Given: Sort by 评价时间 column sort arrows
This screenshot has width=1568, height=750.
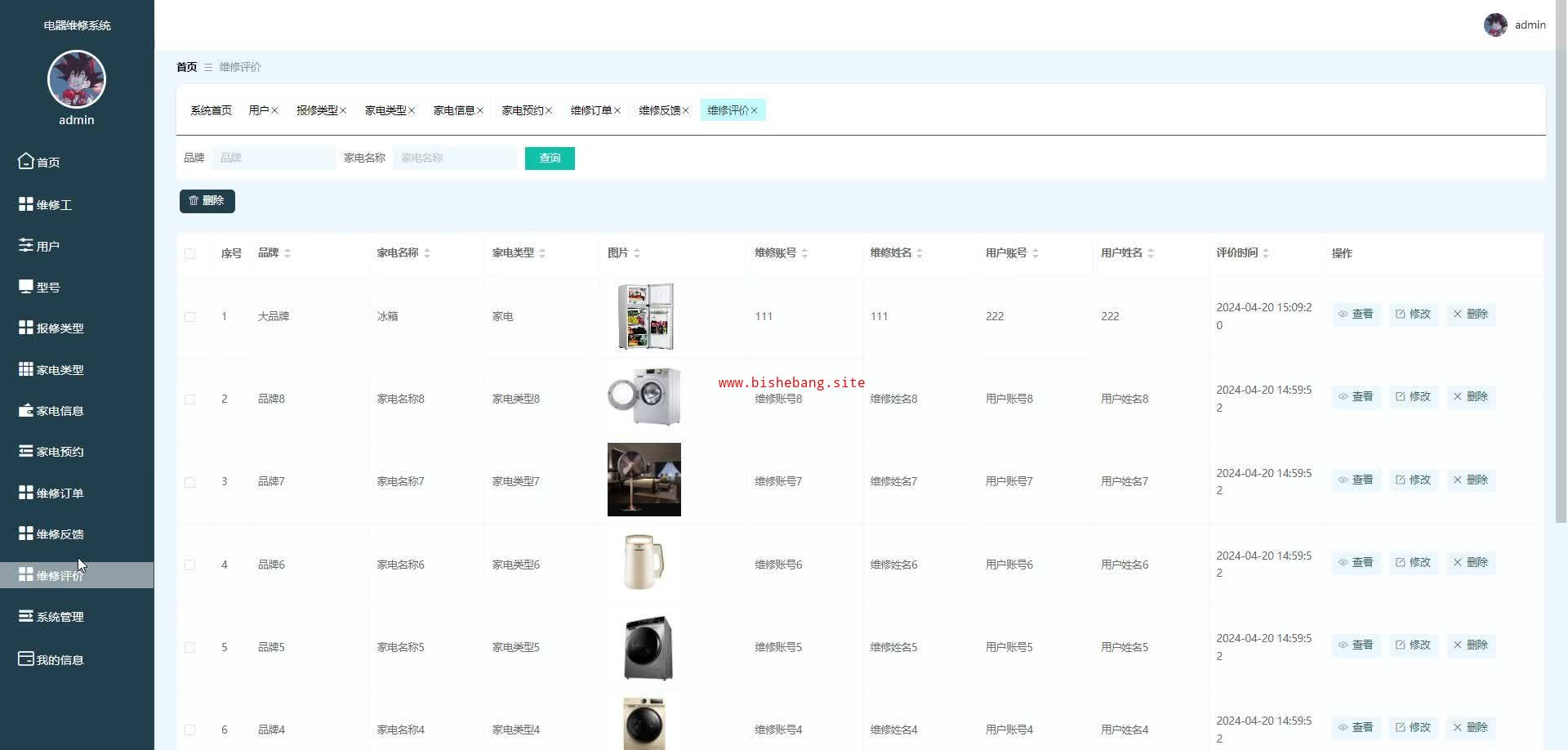Looking at the screenshot, I should pos(1265,253).
